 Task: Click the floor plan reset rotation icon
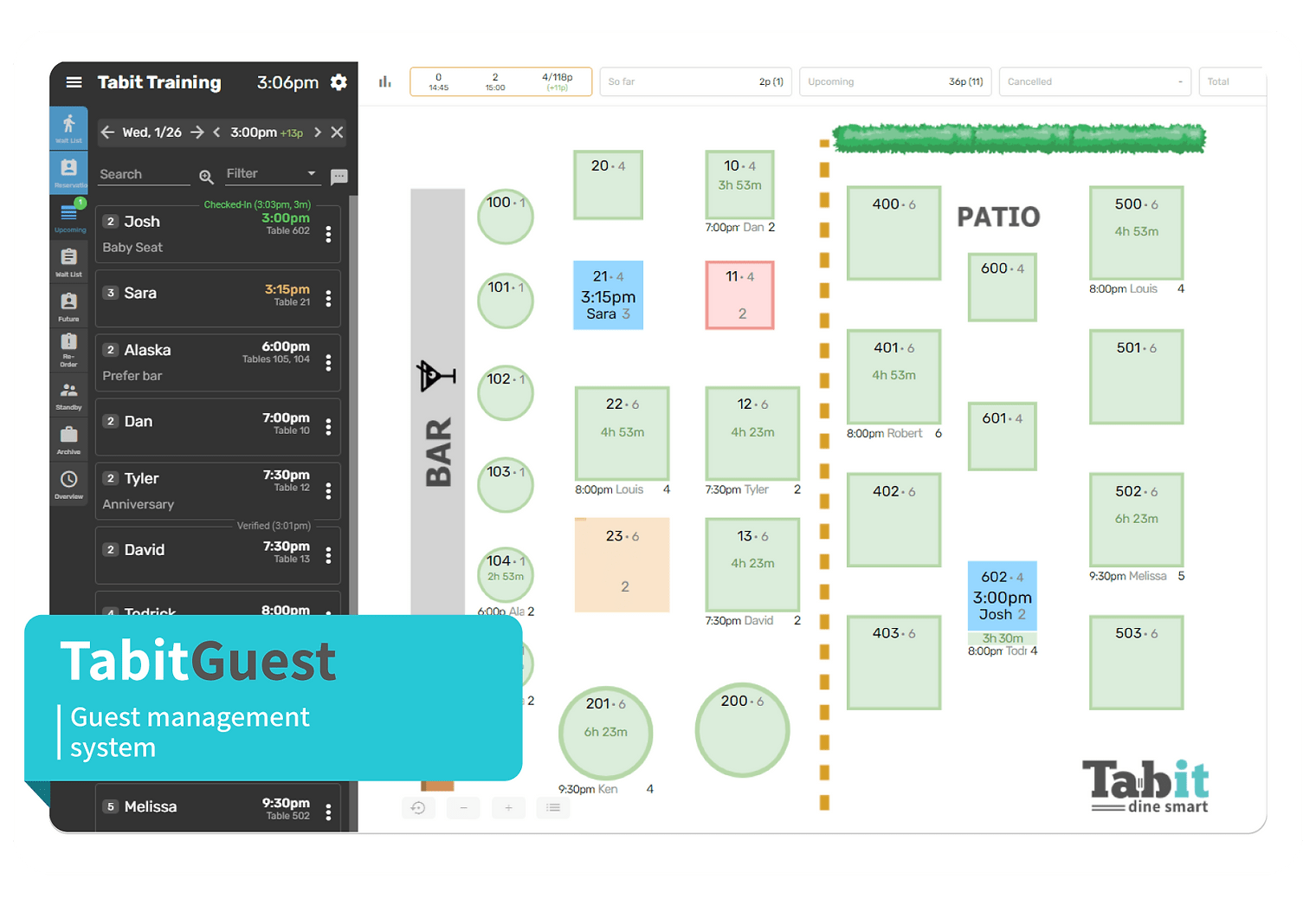pyautogui.click(x=418, y=807)
